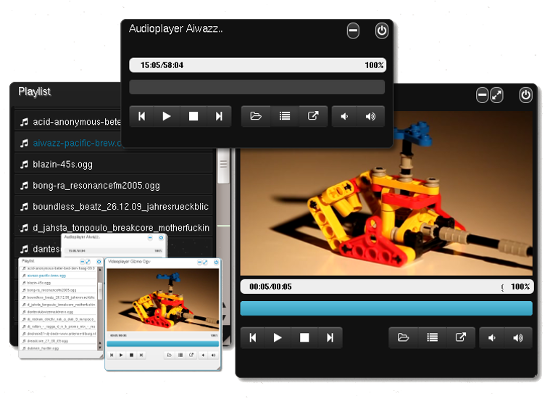Select boundless_beatz_26.12.09 track in Playlist
This screenshot has height=399, width=550.
(x=114, y=207)
